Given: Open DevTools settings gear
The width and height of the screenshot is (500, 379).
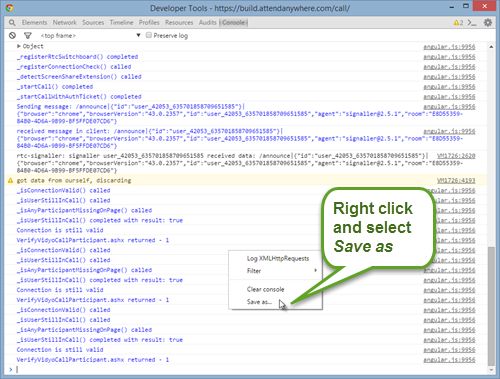Looking at the screenshot, I should (488, 23).
